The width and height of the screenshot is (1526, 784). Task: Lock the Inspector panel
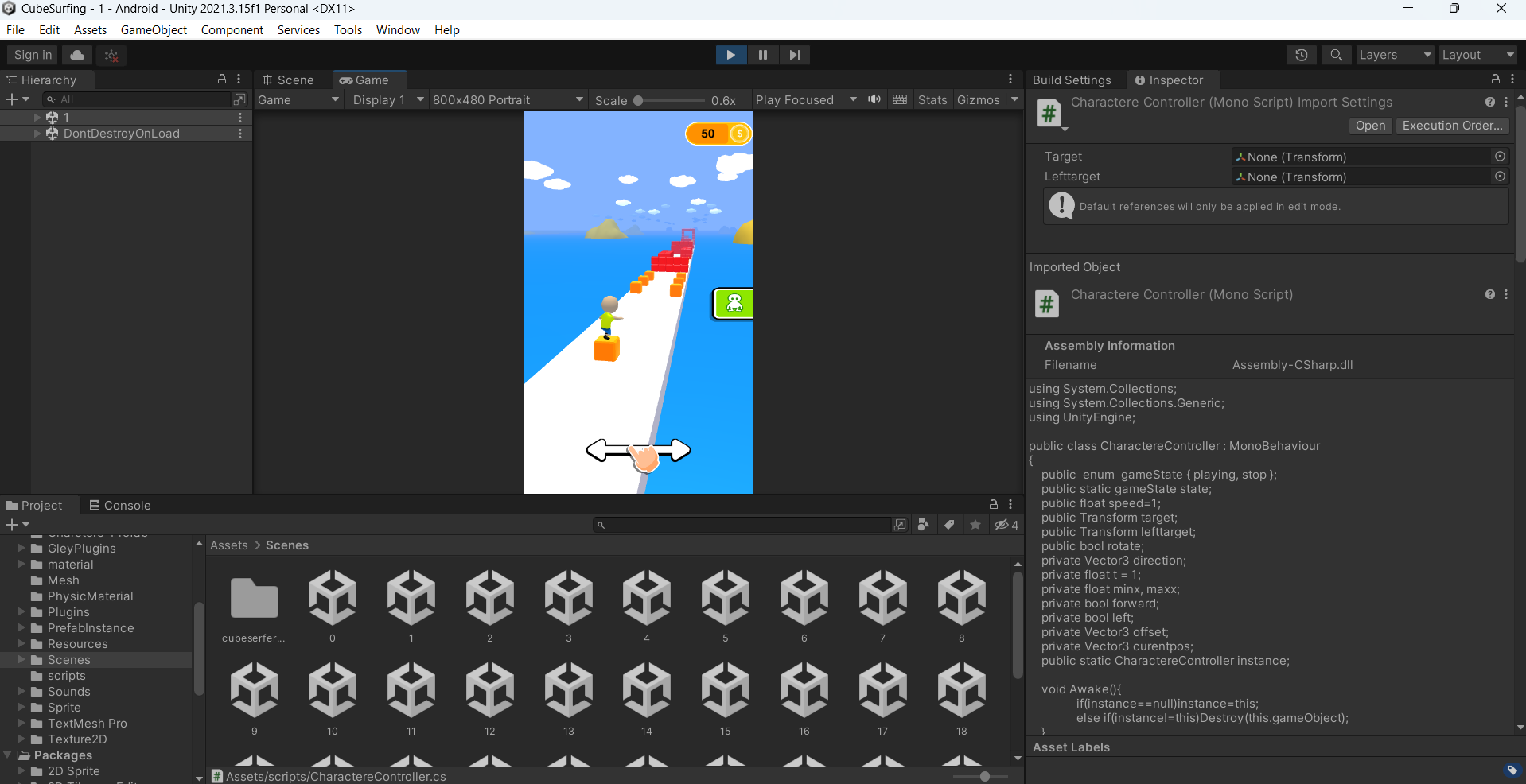pos(1495,80)
